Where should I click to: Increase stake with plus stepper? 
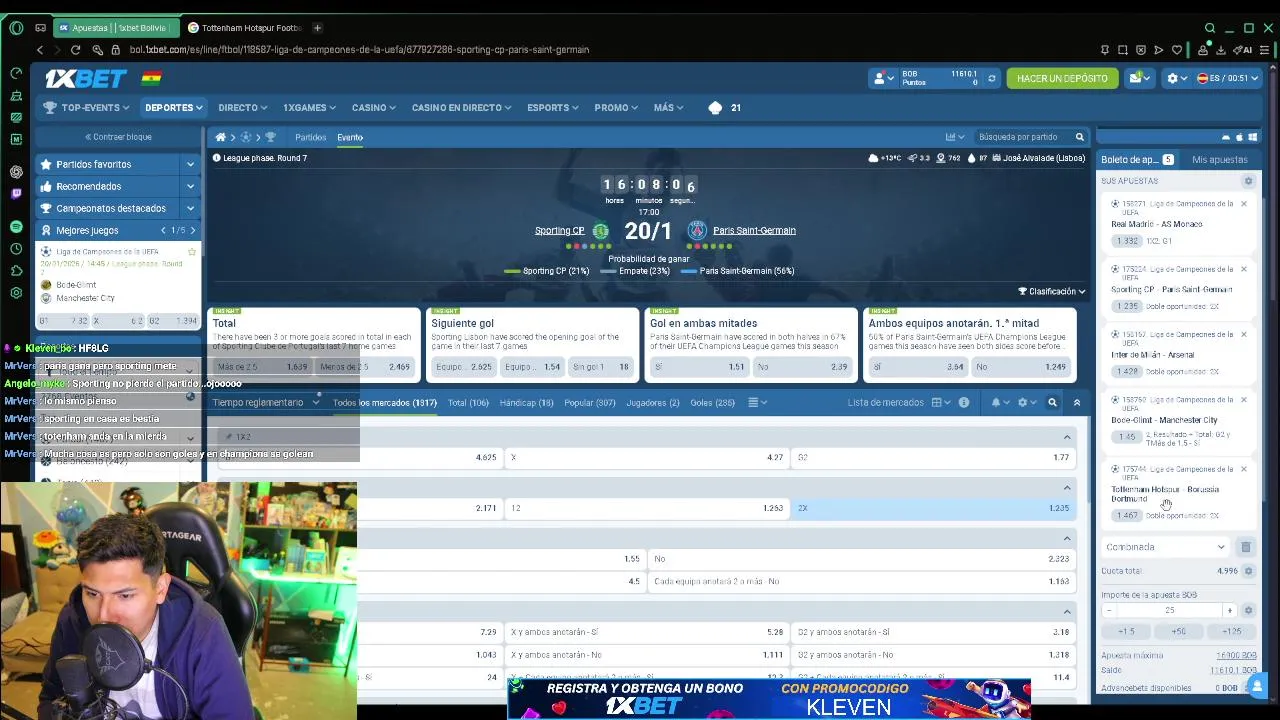(1229, 610)
